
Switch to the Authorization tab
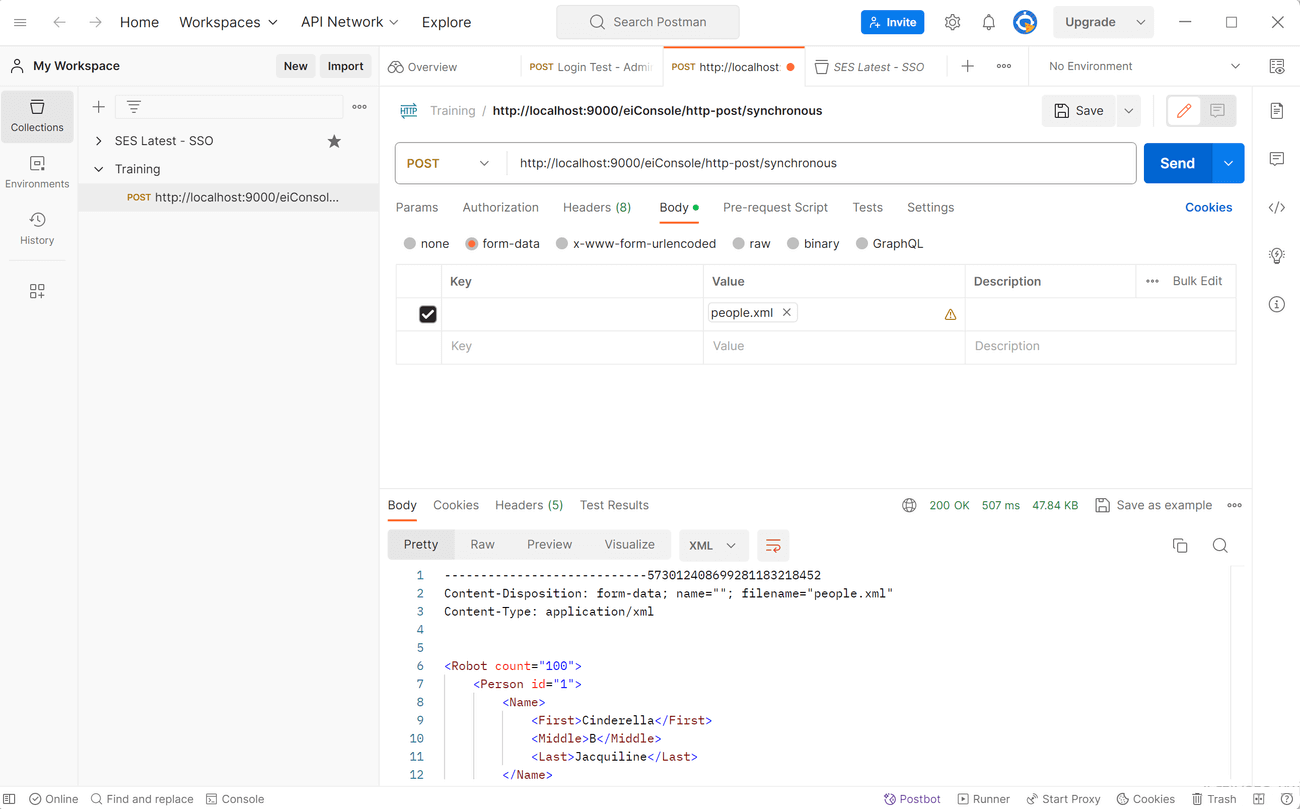click(x=500, y=208)
